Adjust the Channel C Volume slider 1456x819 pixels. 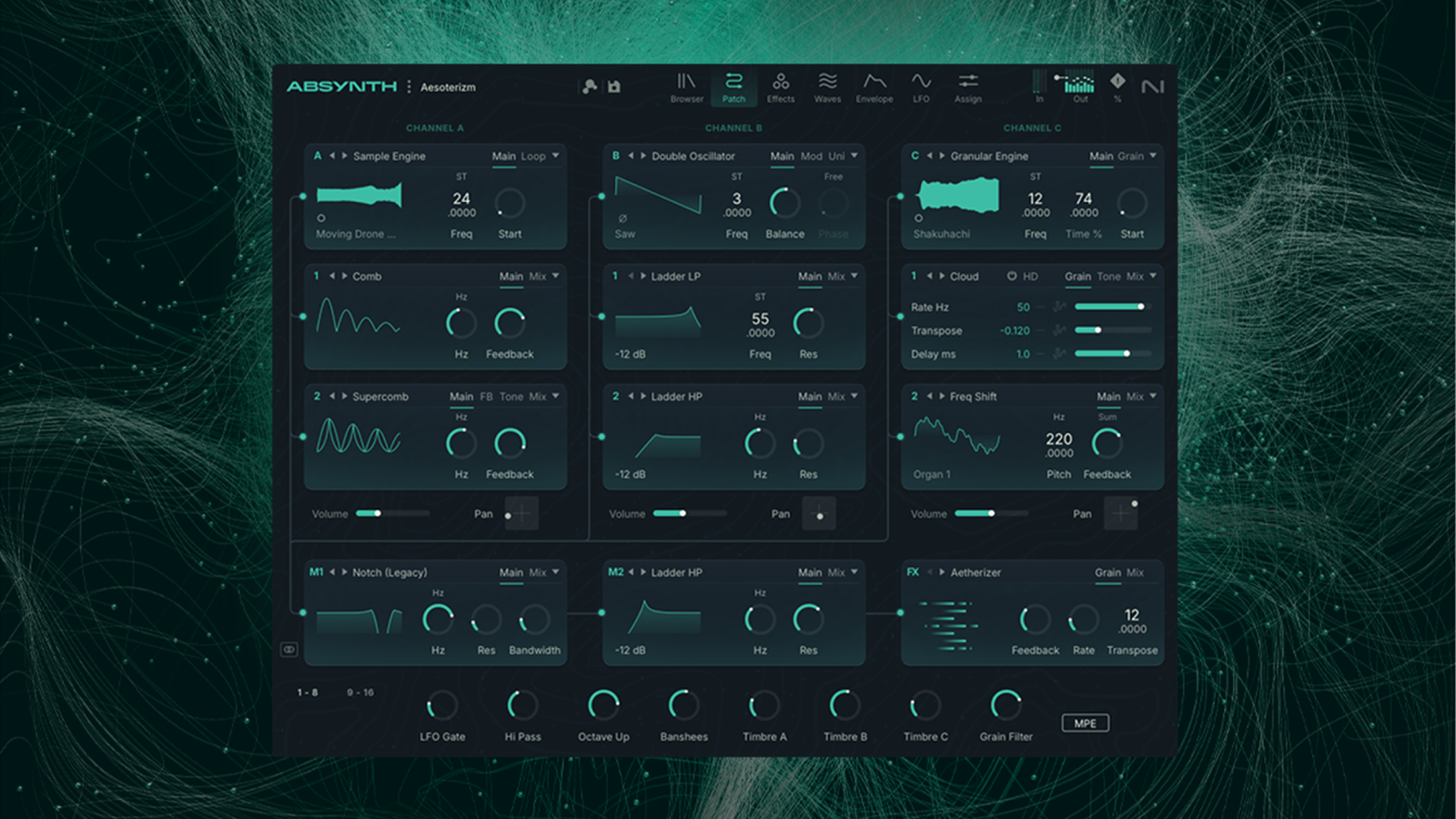tap(991, 513)
